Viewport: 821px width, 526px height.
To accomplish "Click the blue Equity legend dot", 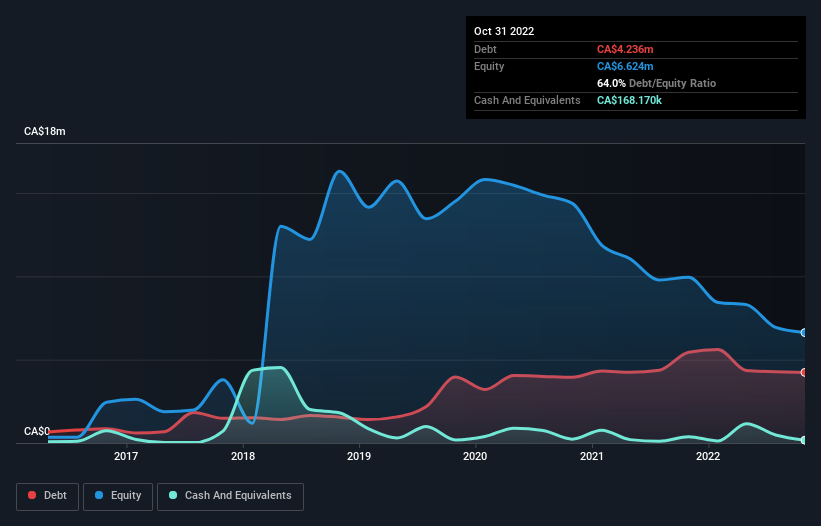I will point(99,495).
